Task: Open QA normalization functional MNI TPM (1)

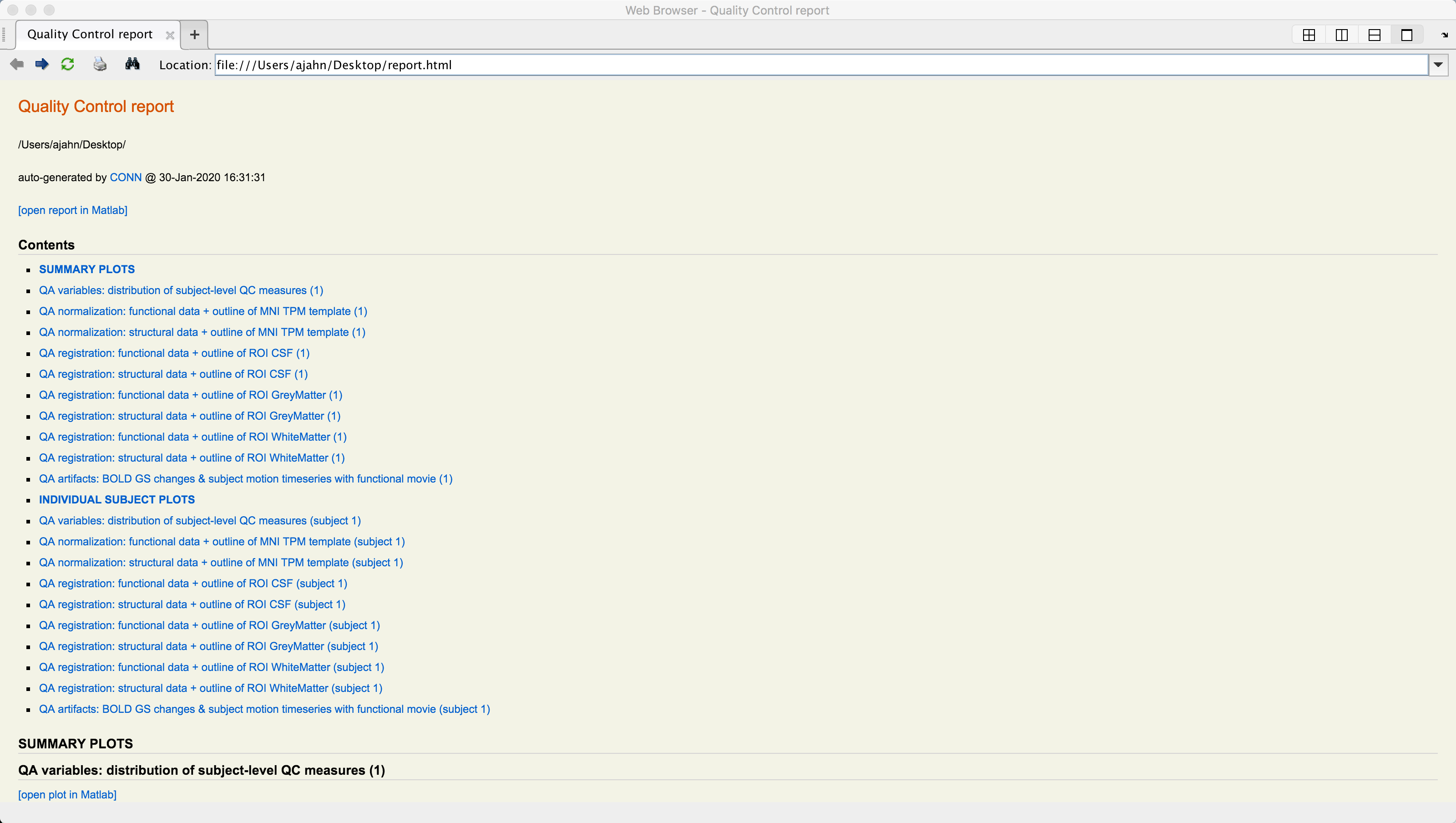Action: [x=203, y=311]
